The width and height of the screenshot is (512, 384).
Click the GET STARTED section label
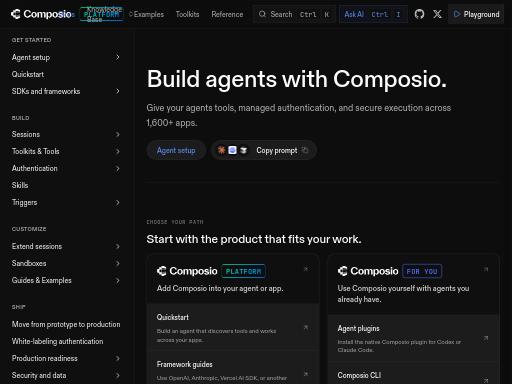pos(31,40)
